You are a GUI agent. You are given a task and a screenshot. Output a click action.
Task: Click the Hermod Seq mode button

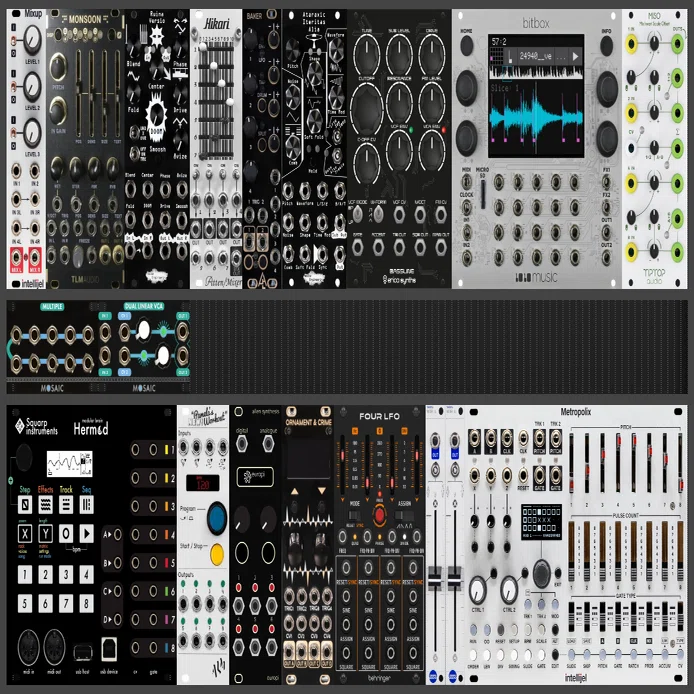click(86, 505)
